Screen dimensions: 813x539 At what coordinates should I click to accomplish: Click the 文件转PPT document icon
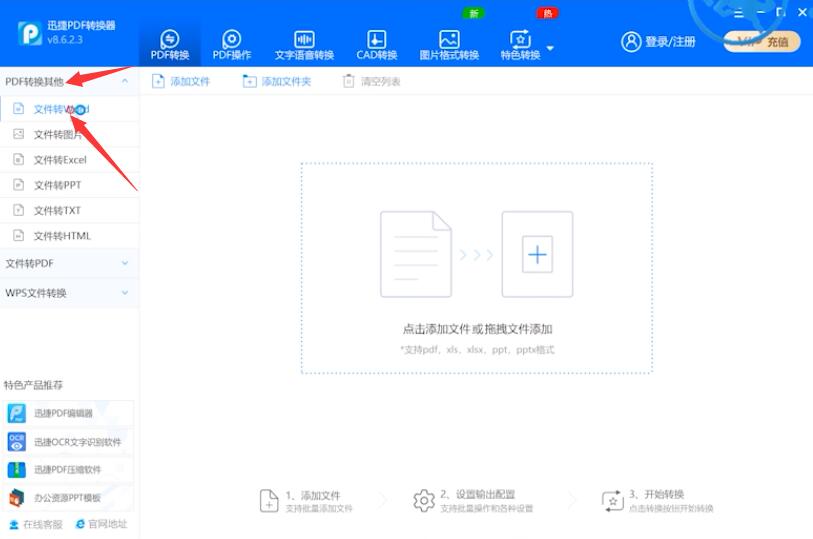click(19, 185)
